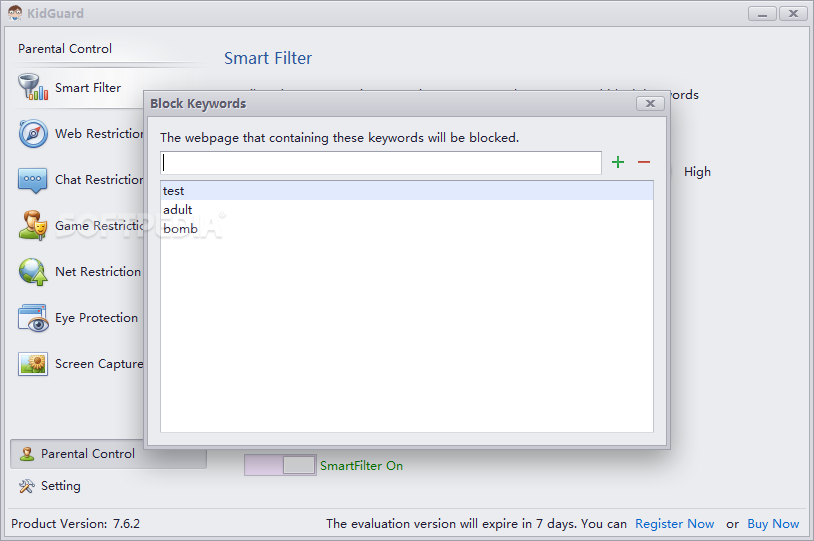
Task: Click the Register Now link
Action: (x=674, y=524)
